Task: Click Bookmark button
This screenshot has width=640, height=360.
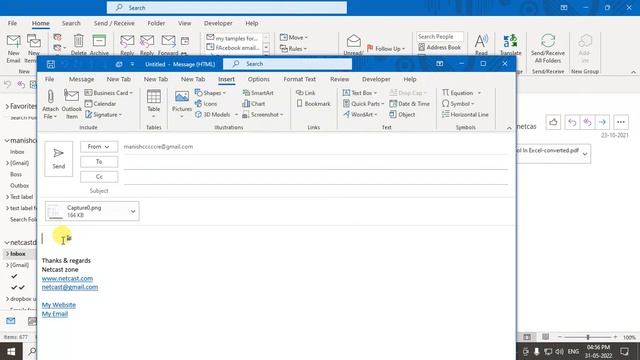Action: point(313,104)
